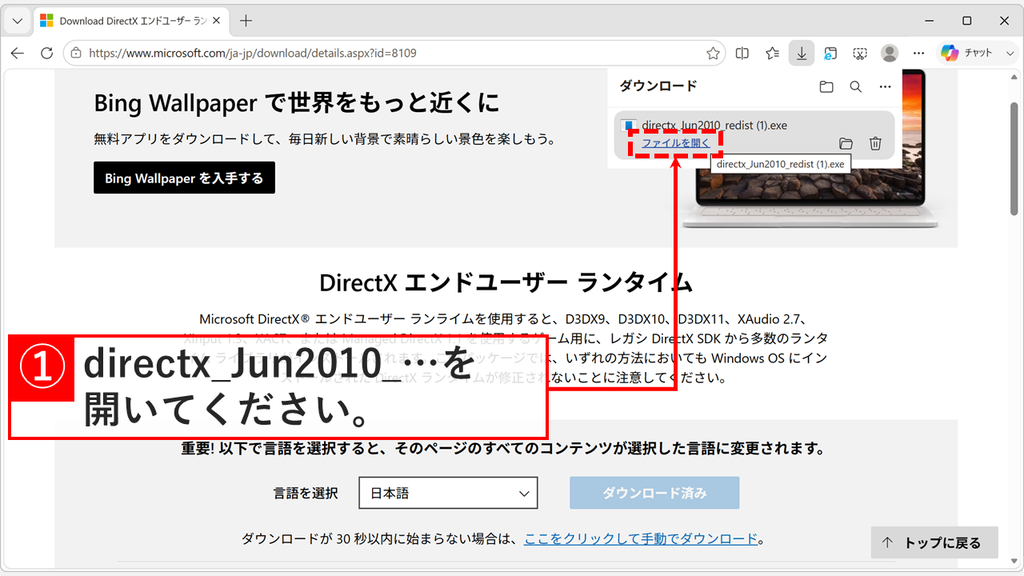This screenshot has height=576, width=1024.
Task: Open more options in the Downloads panel
Action: pyautogui.click(x=885, y=86)
